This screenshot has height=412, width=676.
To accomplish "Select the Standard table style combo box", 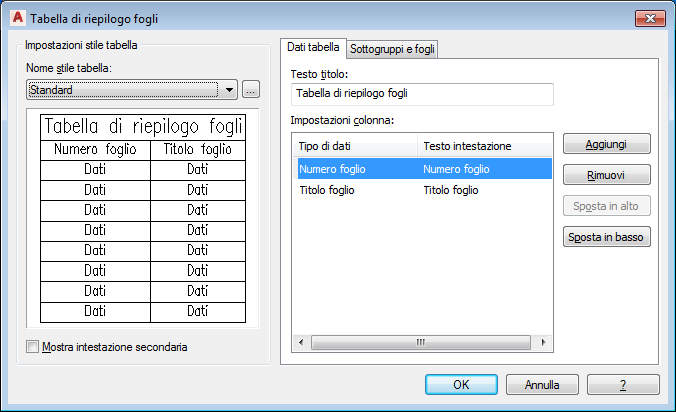I will 123,89.
